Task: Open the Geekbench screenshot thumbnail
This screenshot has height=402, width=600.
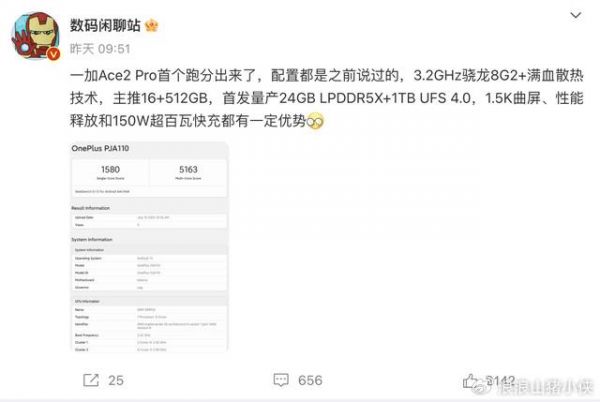Action: pyautogui.click(x=149, y=247)
